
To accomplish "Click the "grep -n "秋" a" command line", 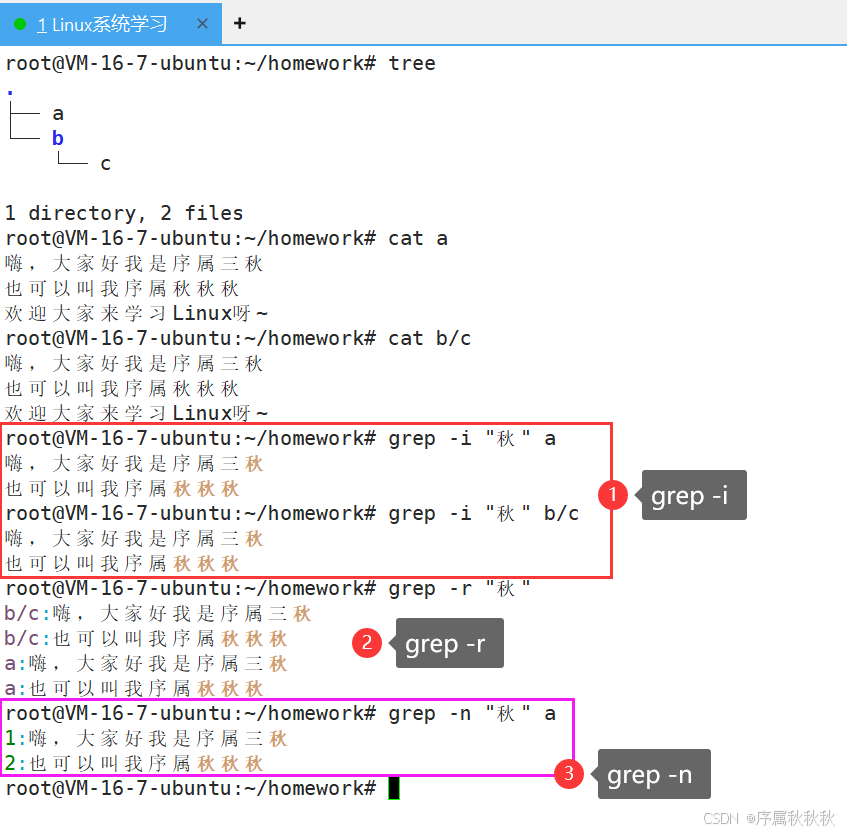I will 281,714.
